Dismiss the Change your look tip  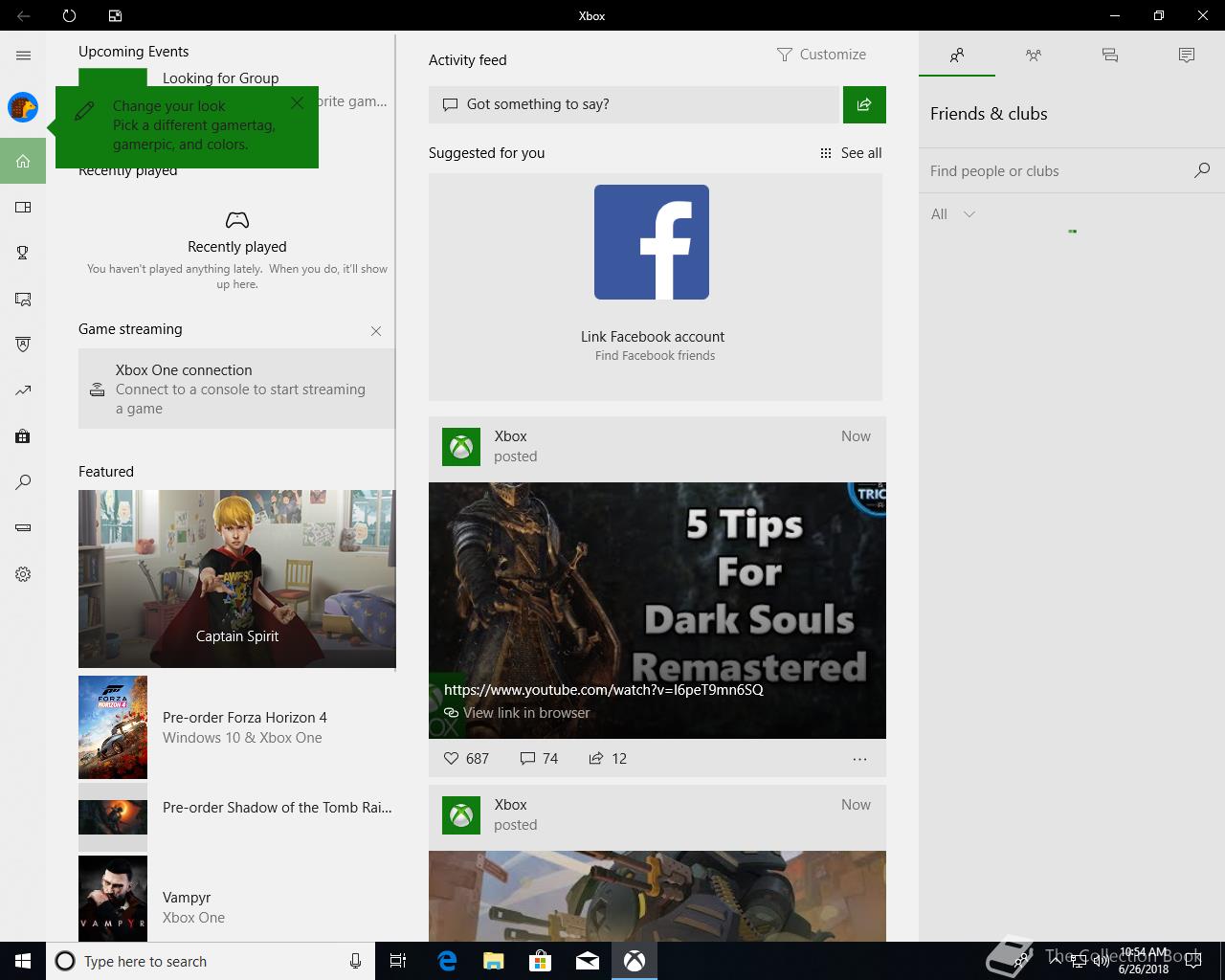coord(298,102)
